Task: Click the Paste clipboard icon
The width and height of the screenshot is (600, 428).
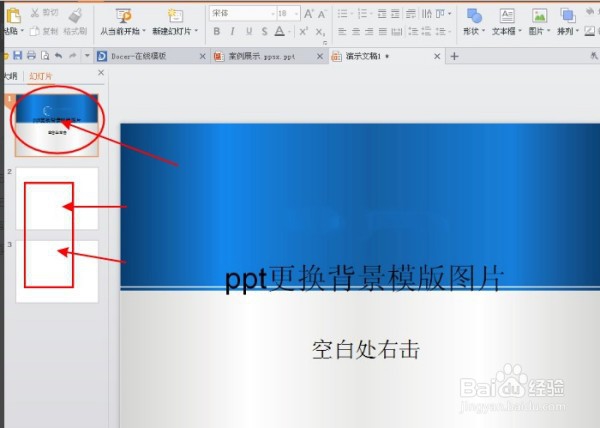Action: pos(13,16)
